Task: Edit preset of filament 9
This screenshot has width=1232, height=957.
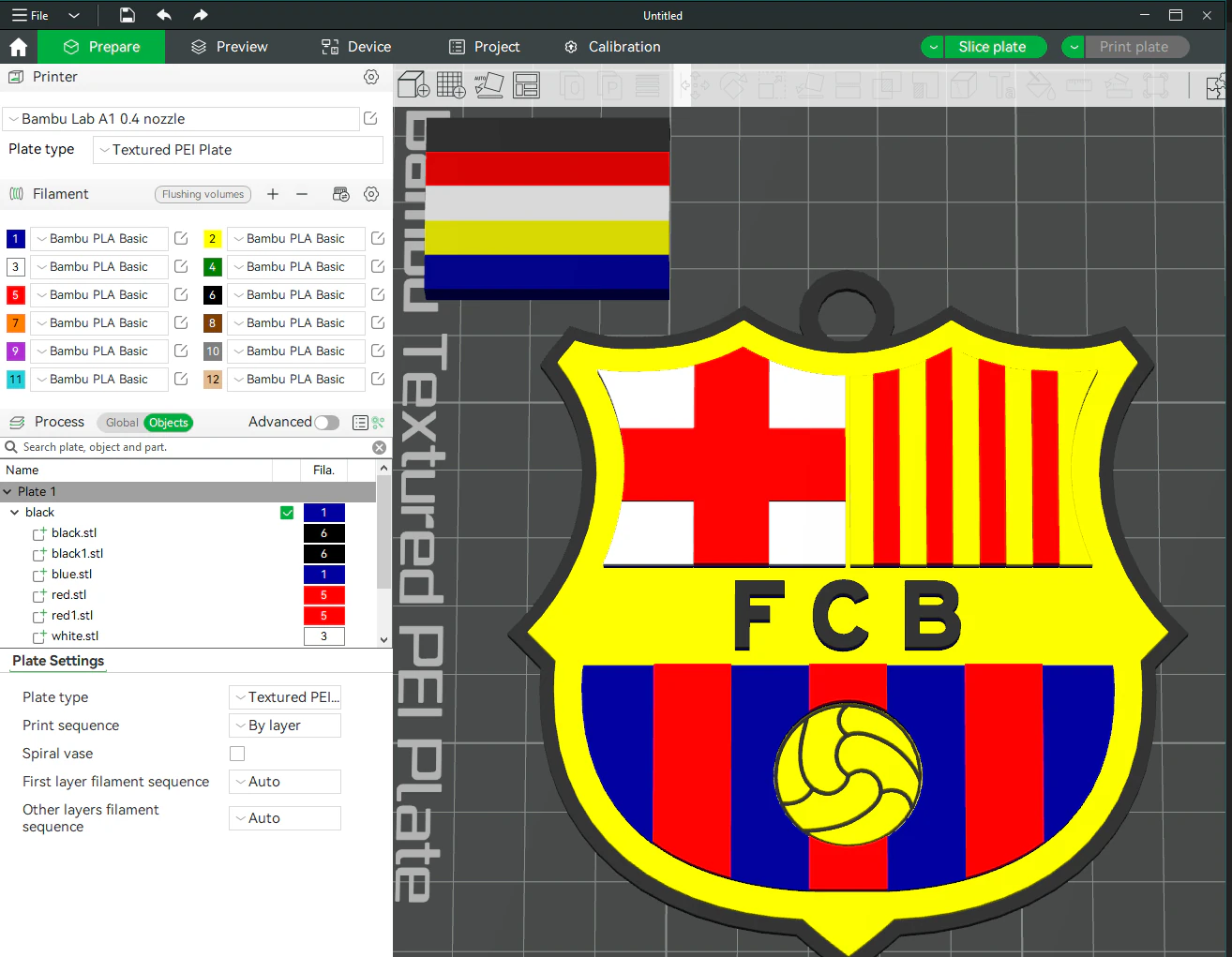Action: coord(181,351)
